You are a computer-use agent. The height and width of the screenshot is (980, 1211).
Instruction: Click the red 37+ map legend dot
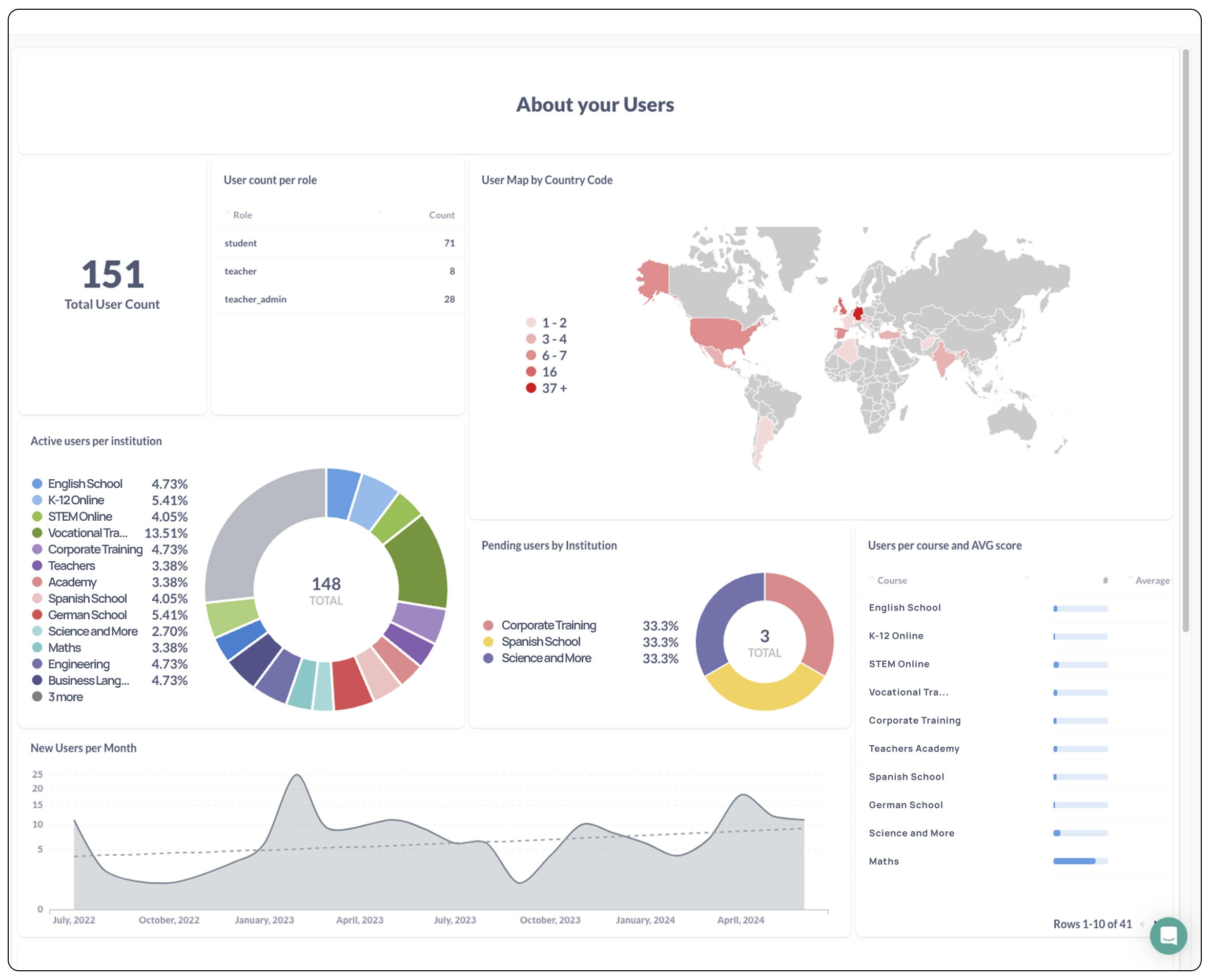pyautogui.click(x=531, y=388)
